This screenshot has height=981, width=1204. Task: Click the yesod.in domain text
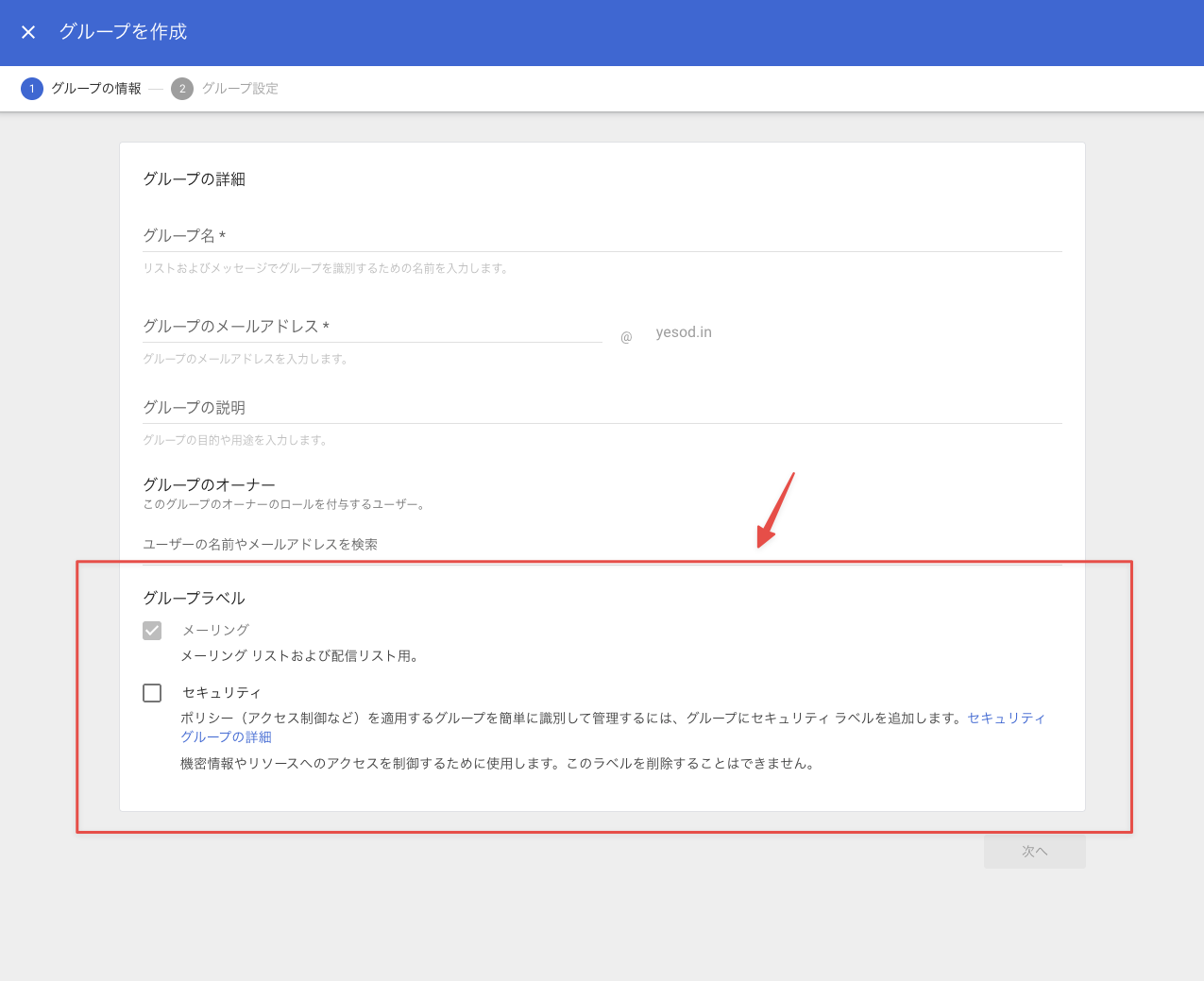coord(684,332)
